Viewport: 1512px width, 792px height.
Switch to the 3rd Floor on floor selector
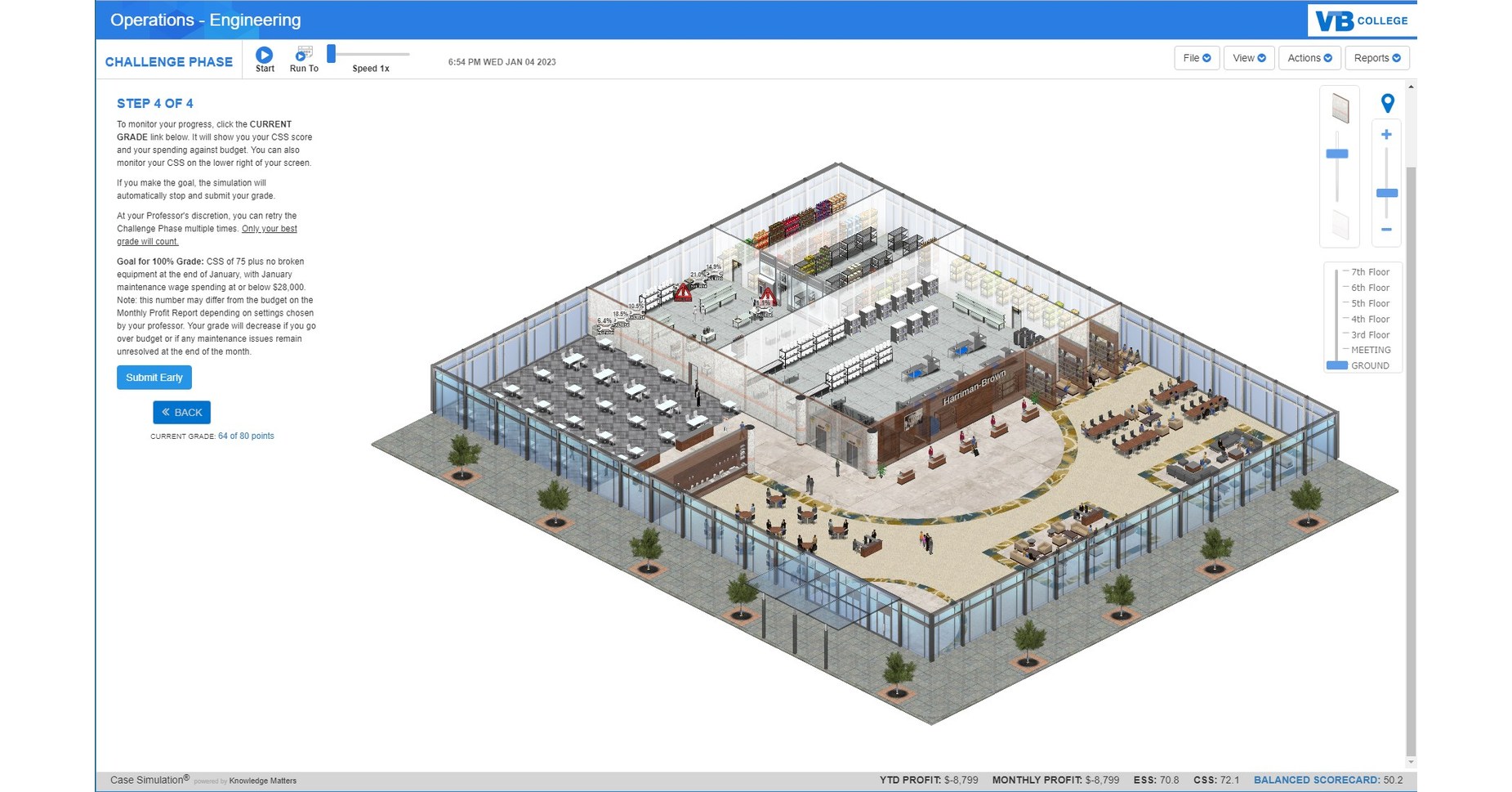[x=1367, y=334]
